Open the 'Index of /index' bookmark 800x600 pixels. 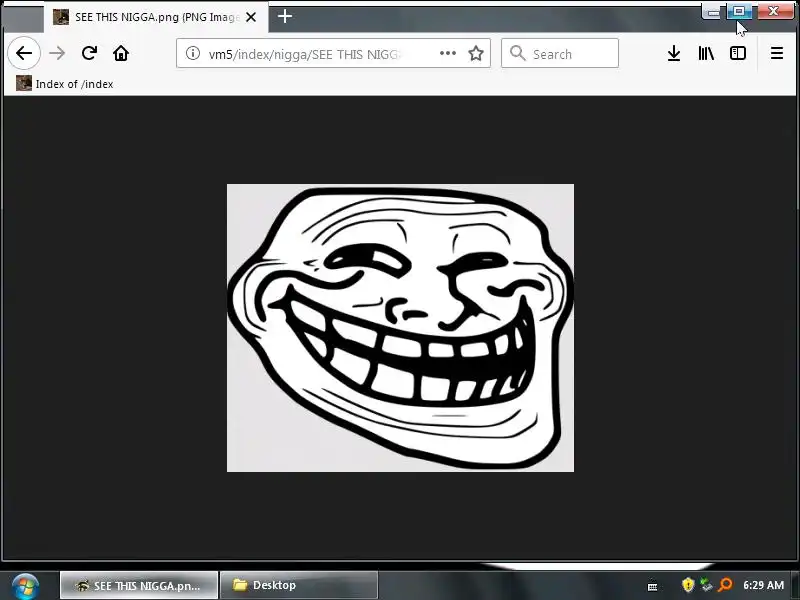click(64, 84)
